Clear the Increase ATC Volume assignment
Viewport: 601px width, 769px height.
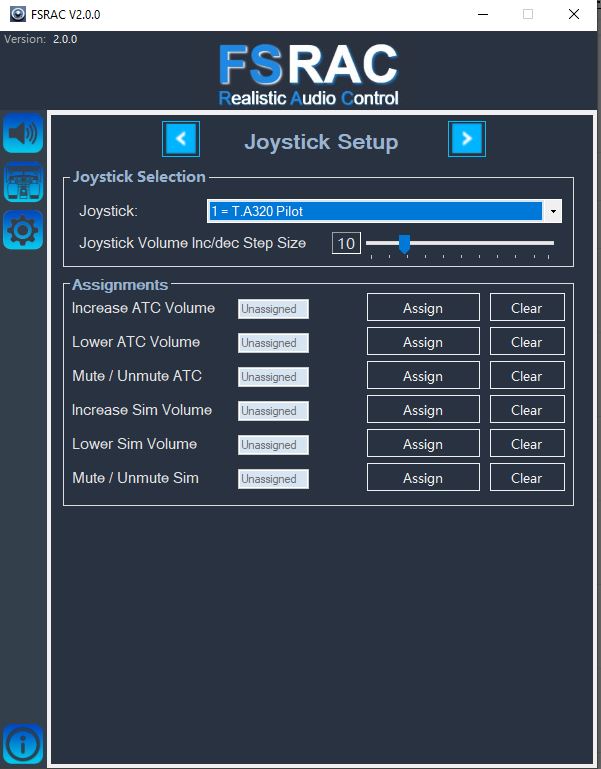(x=527, y=308)
